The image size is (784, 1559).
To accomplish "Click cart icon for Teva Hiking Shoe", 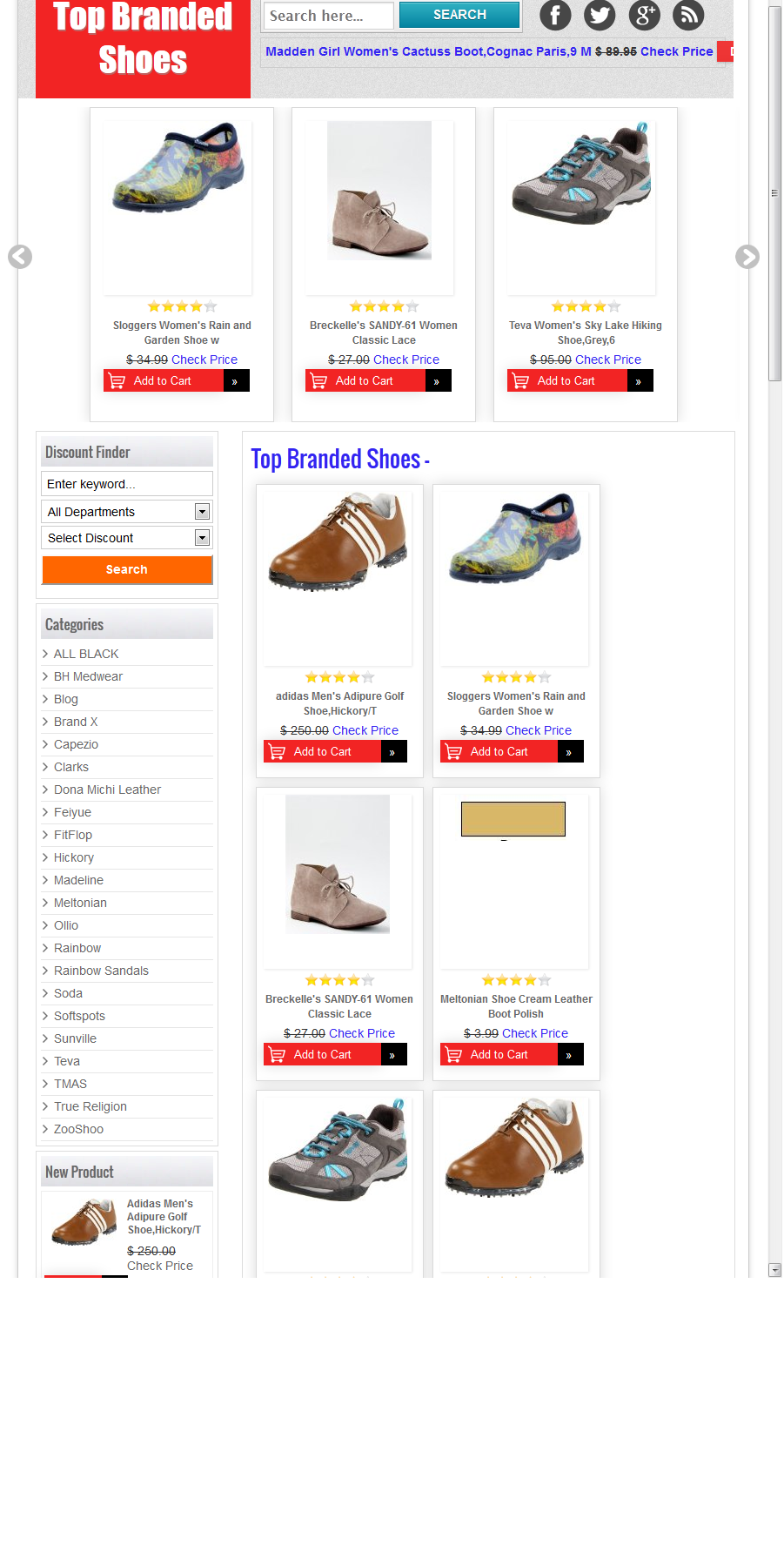I will 520,381.
